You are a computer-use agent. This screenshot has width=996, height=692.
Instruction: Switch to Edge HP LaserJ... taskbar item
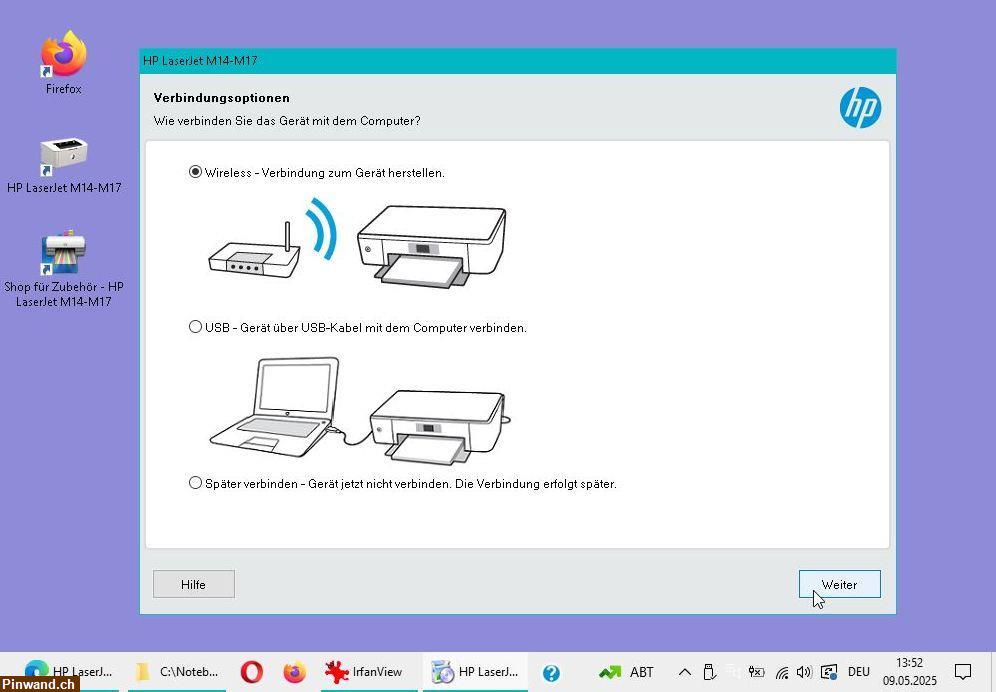(x=70, y=672)
